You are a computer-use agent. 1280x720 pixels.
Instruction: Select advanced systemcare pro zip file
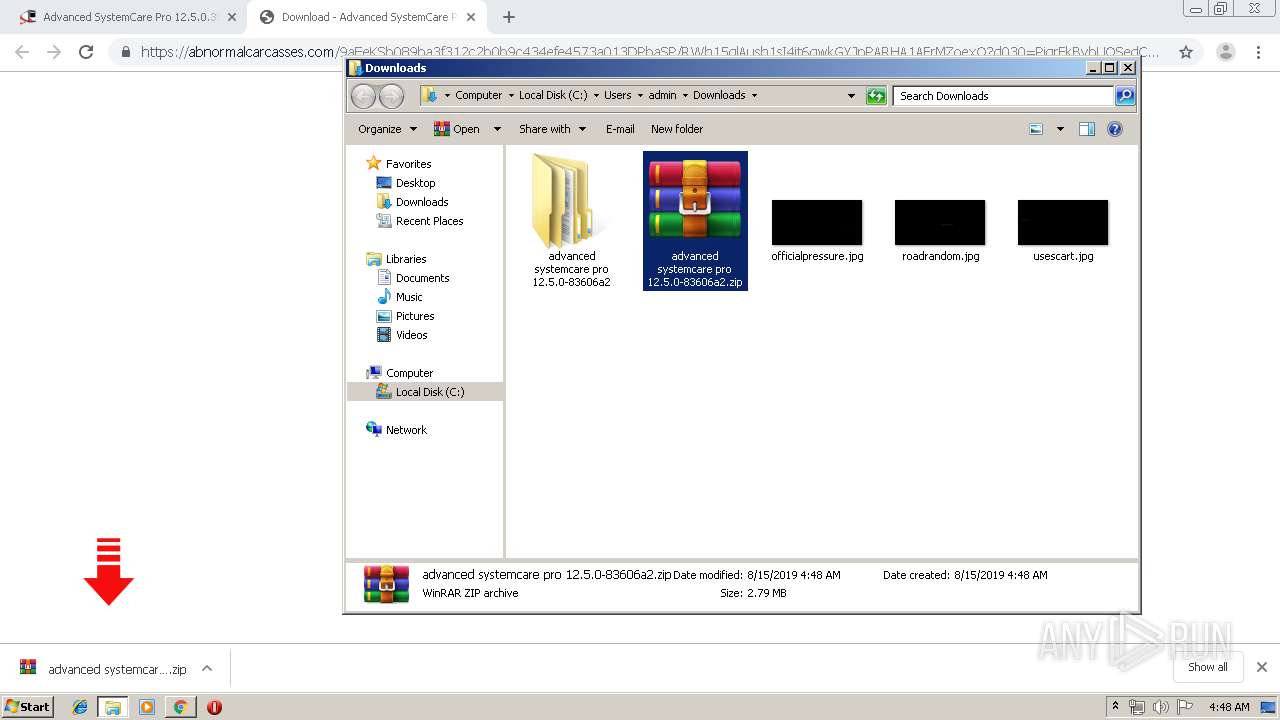[x=695, y=221]
